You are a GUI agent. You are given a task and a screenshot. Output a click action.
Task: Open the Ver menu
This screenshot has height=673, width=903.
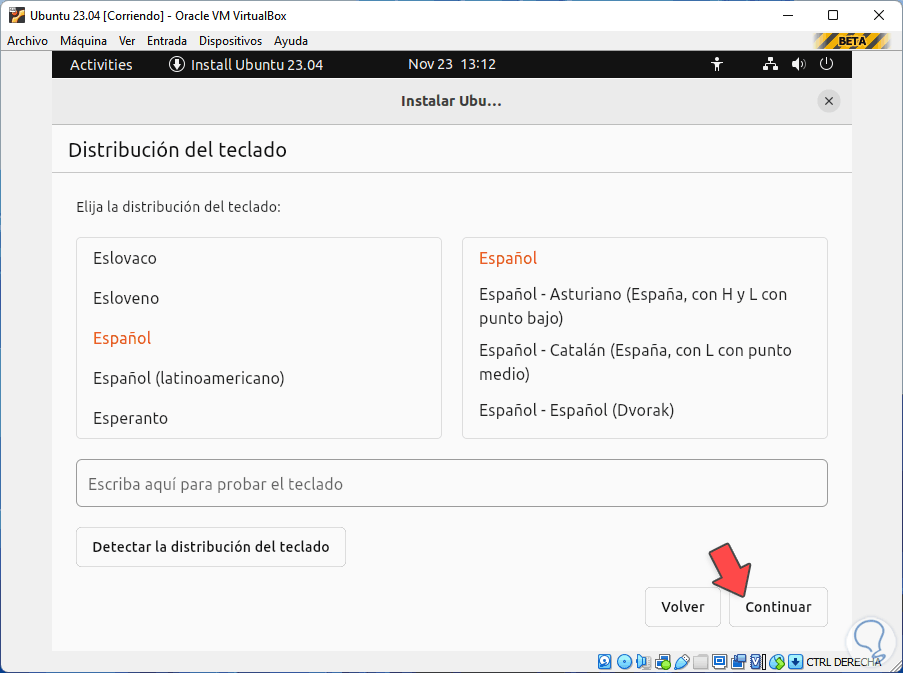coord(127,41)
